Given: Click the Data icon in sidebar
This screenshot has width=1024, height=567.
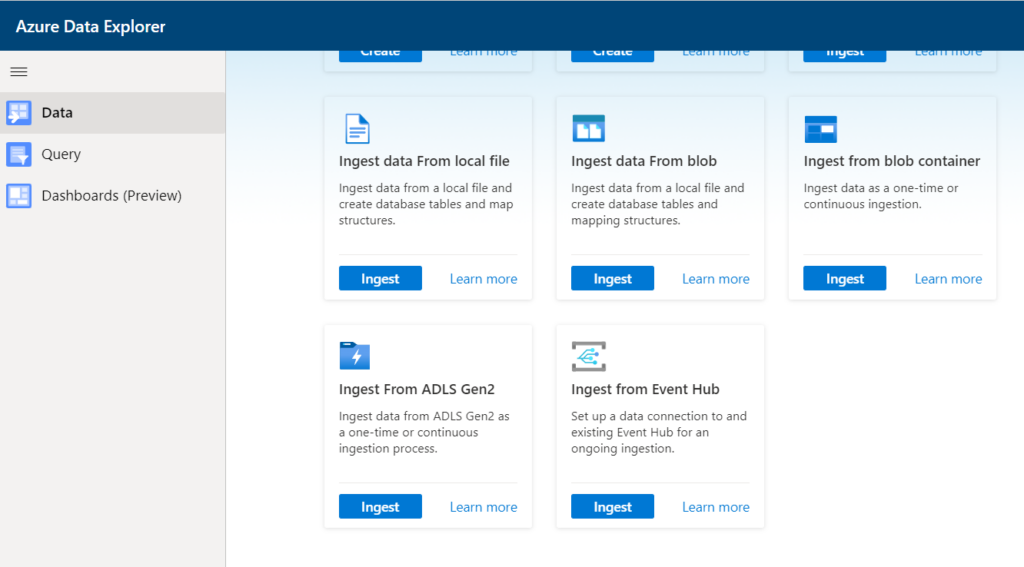Looking at the screenshot, I should (19, 113).
